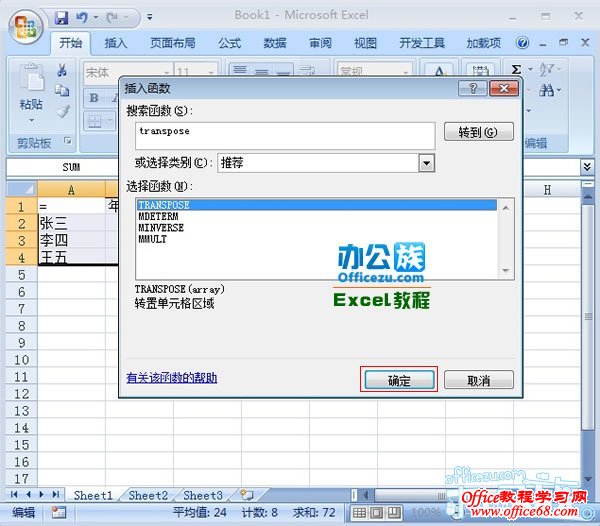The image size is (600, 526).
Task: Go to first sheet navigation arrow
Action: pos(15,495)
